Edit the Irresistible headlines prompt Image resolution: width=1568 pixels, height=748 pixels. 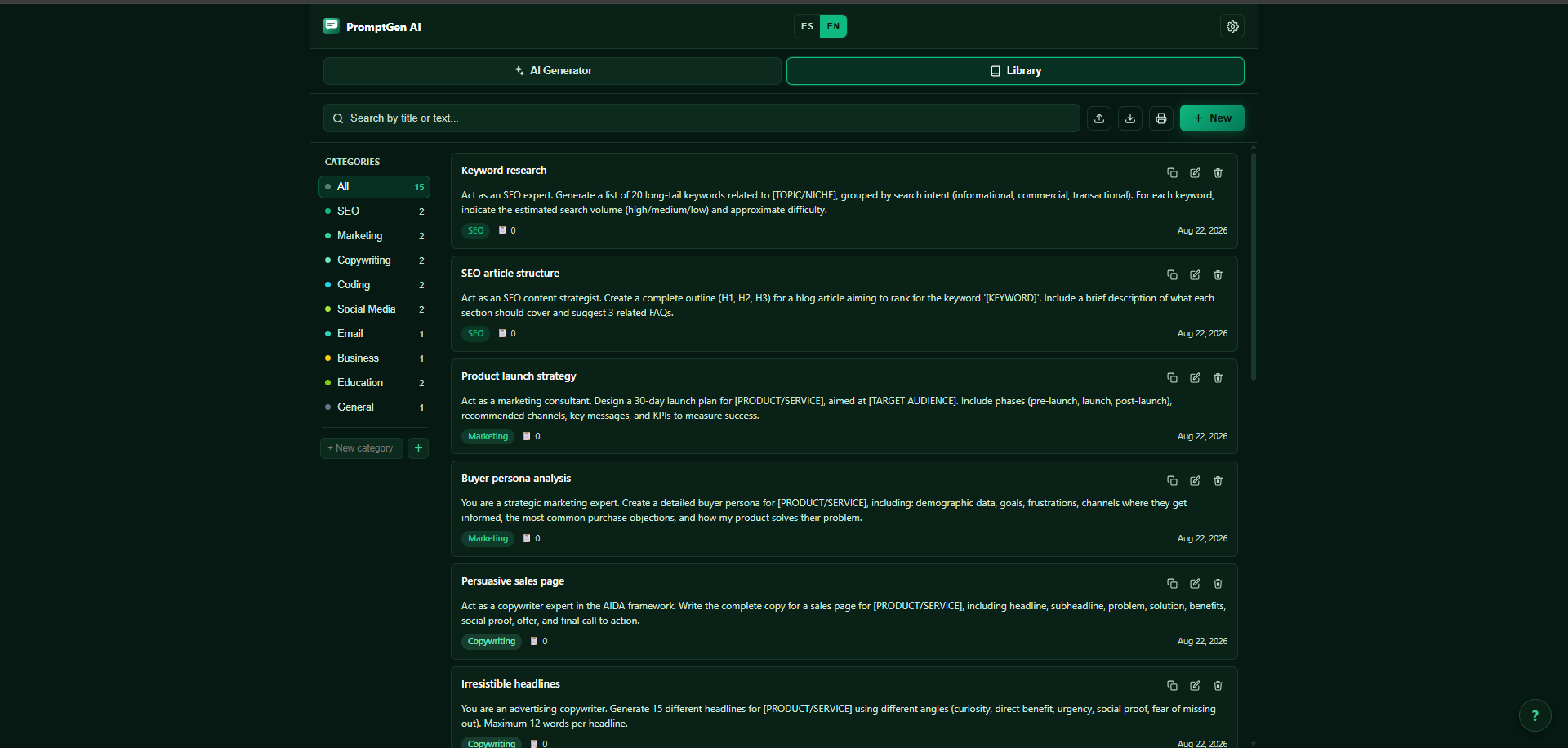pos(1195,686)
